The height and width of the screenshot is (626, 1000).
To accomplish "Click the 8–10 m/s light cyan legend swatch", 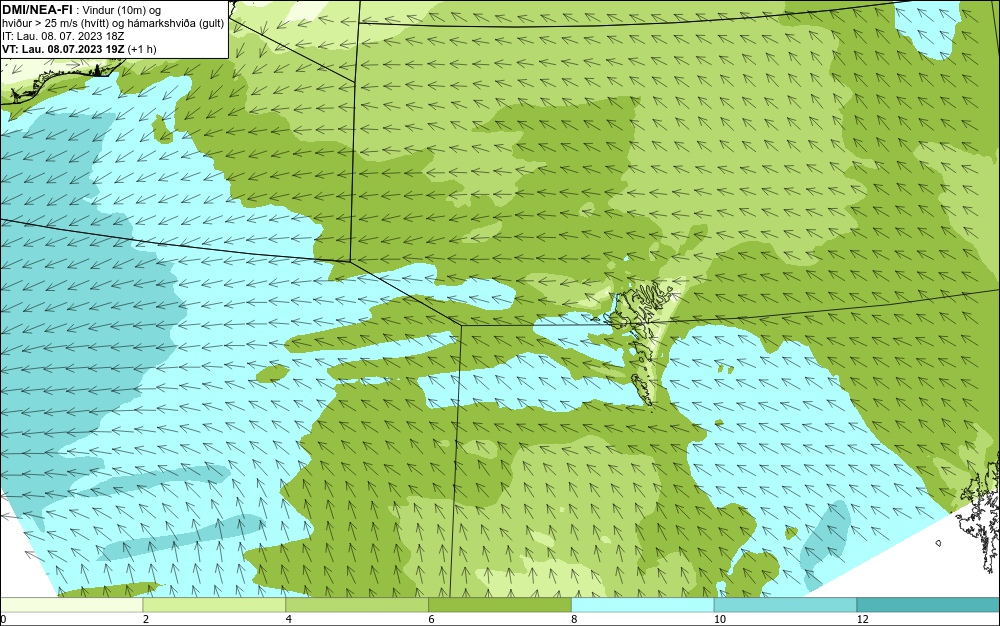I will pyautogui.click(x=643, y=605).
